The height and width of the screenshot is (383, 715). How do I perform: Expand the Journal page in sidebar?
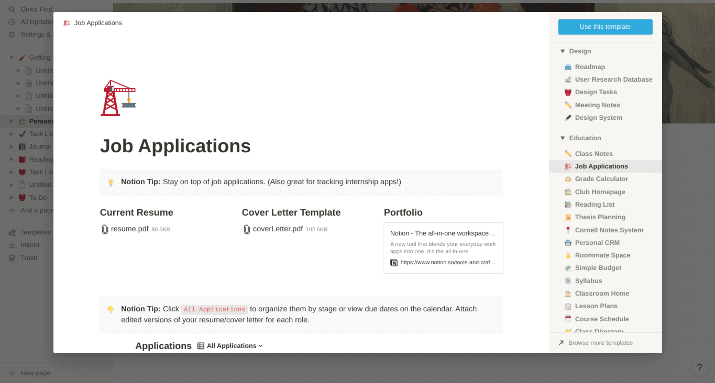12,147
